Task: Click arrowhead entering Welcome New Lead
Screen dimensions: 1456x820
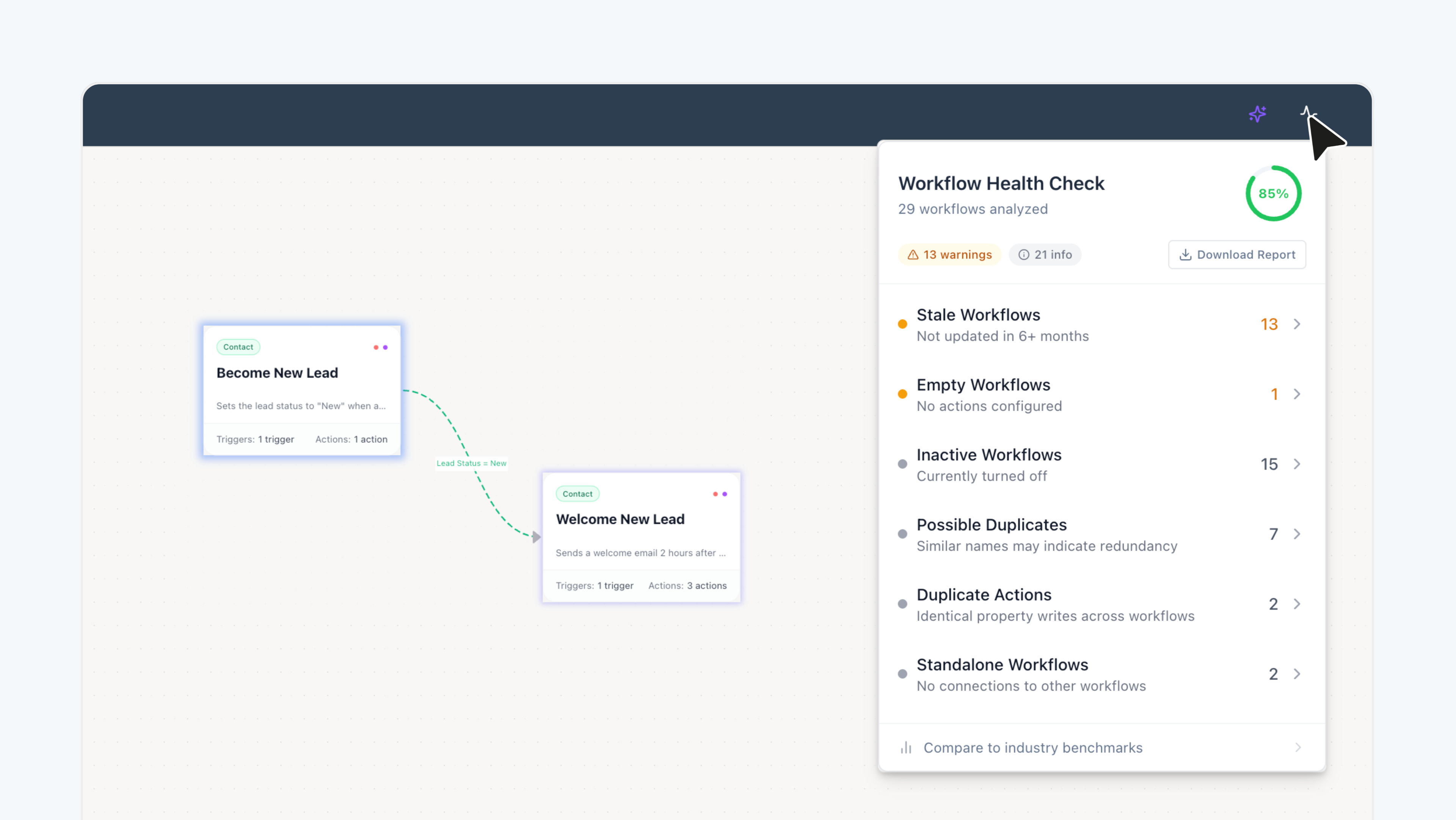Action: tap(537, 537)
